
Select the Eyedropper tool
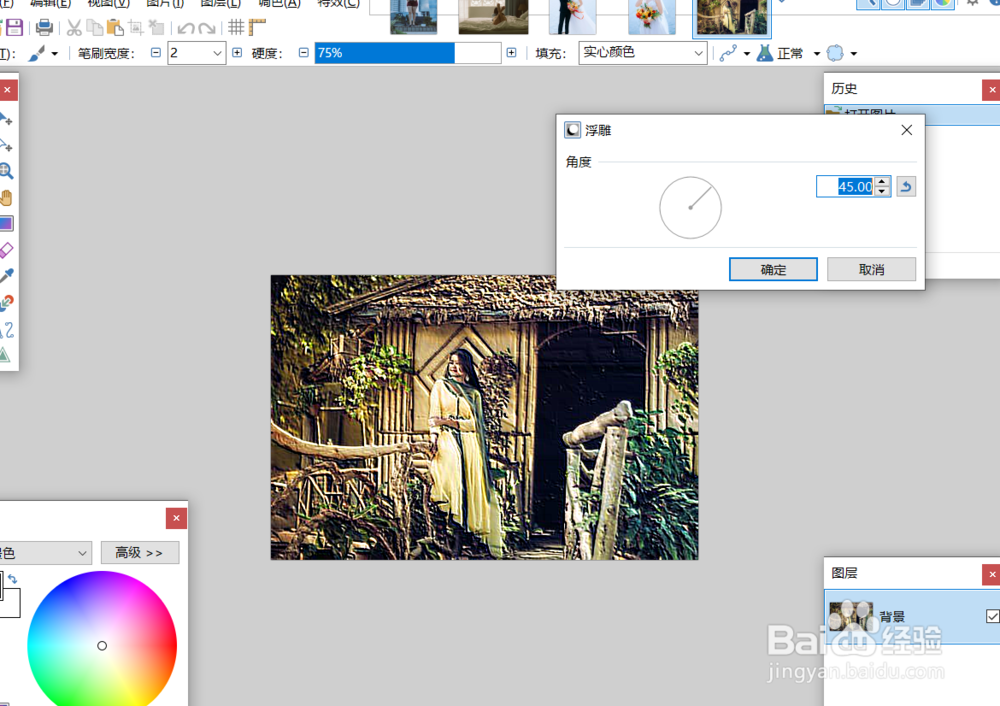[x=7, y=276]
